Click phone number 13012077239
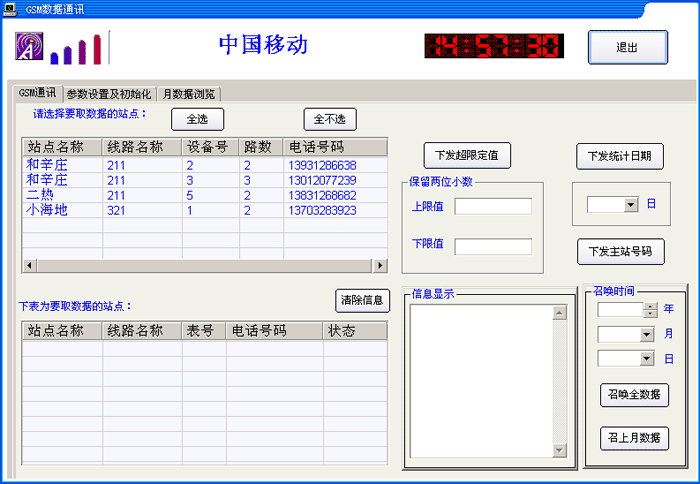The width and height of the screenshot is (700, 484). (x=322, y=180)
